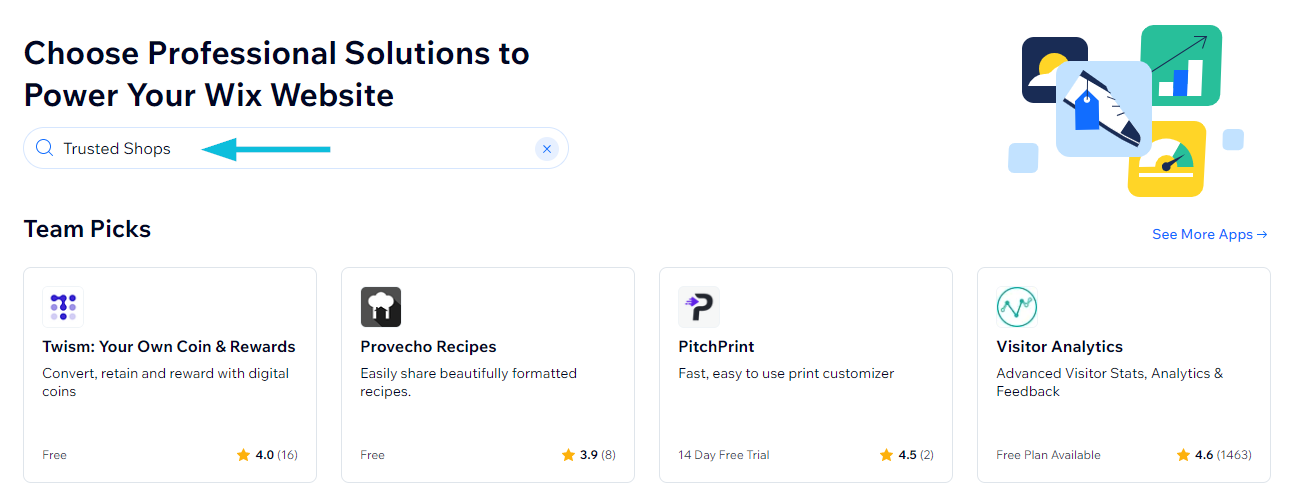1298x498 pixels.
Task: Clear the Trusted Shops search text
Action: [546, 149]
